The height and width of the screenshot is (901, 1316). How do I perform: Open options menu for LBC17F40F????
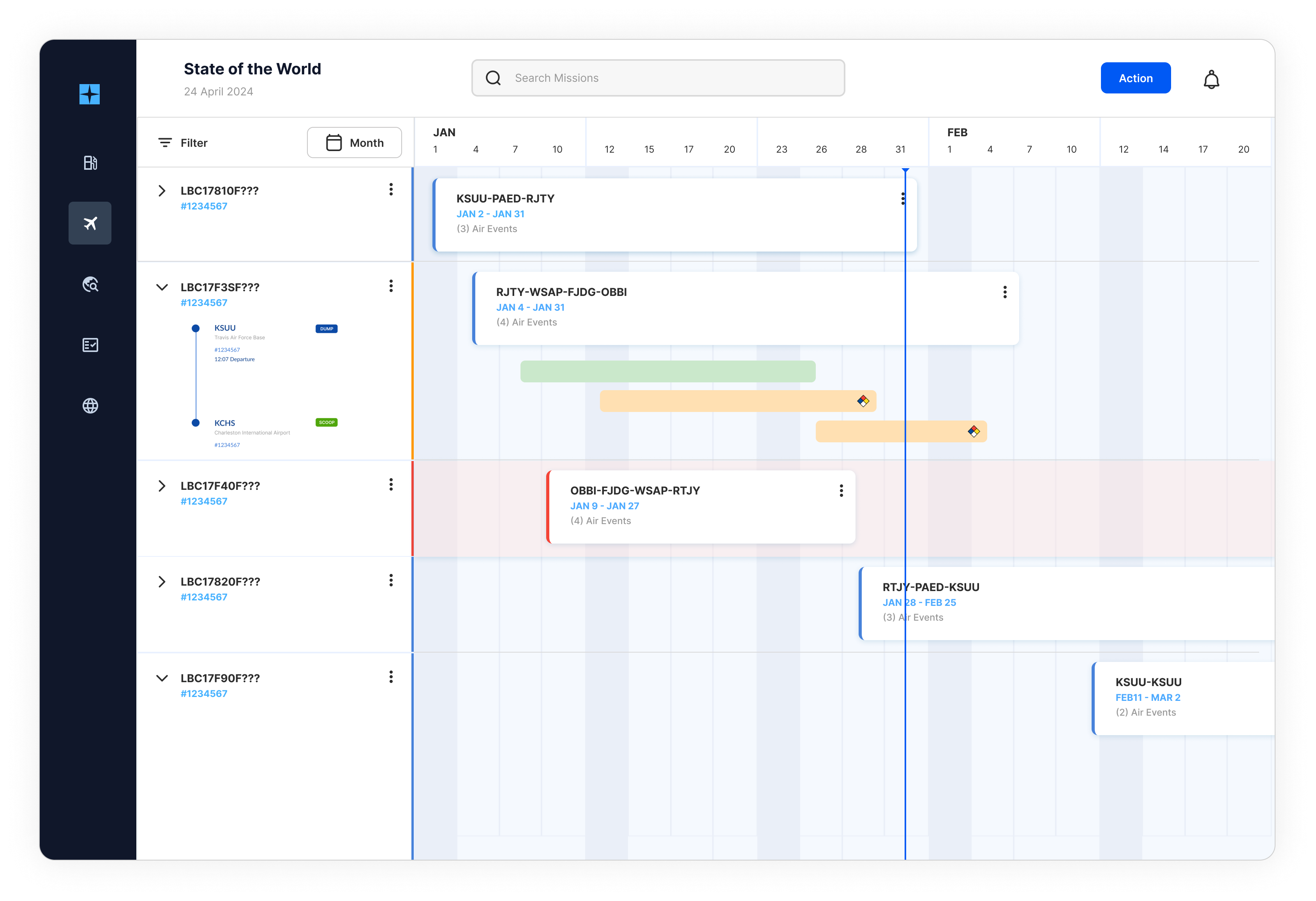pyautogui.click(x=391, y=484)
